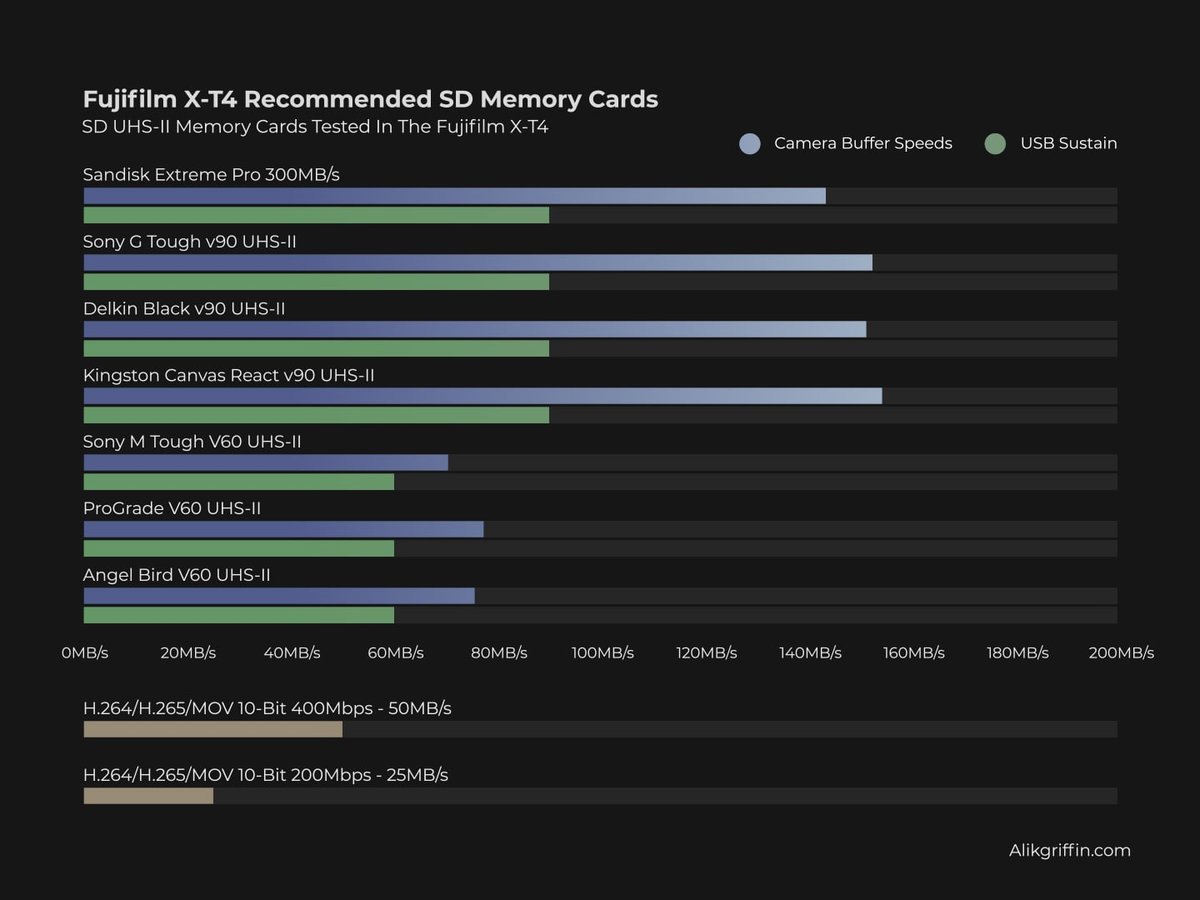Screen dimensions: 1200x900
Task: Toggle the Camera Buffer Speeds legend entry
Action: [862, 143]
